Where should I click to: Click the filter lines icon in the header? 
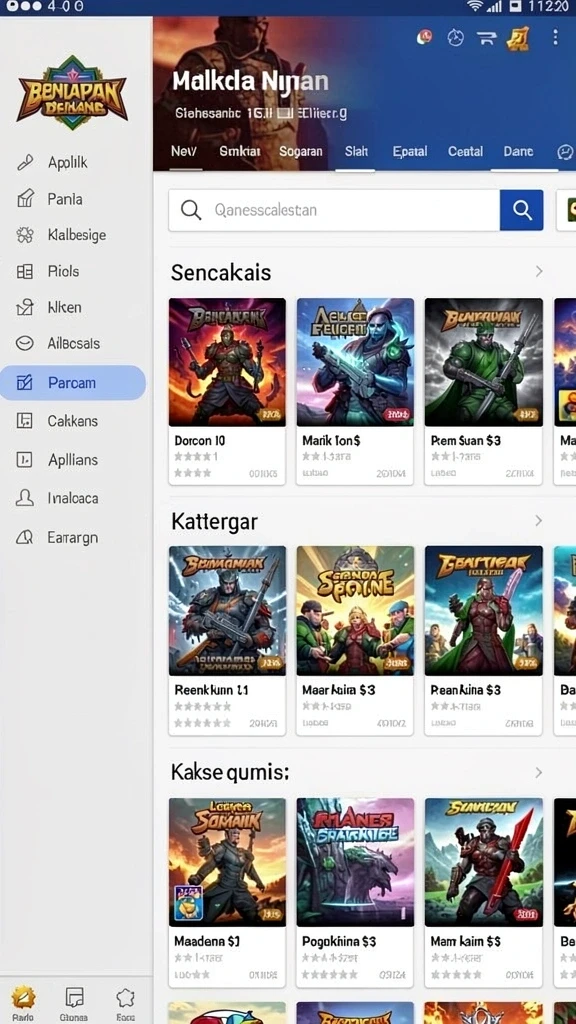(486, 38)
